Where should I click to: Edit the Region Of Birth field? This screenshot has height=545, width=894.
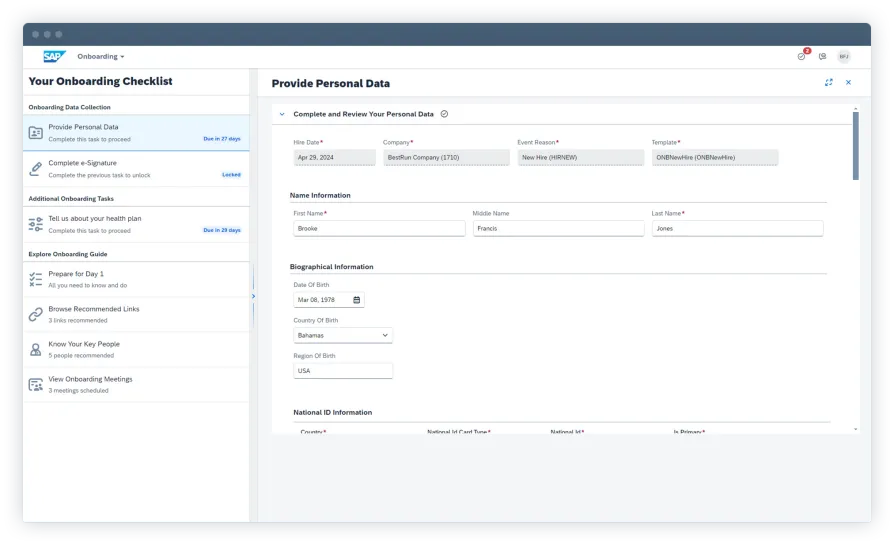pyautogui.click(x=343, y=371)
